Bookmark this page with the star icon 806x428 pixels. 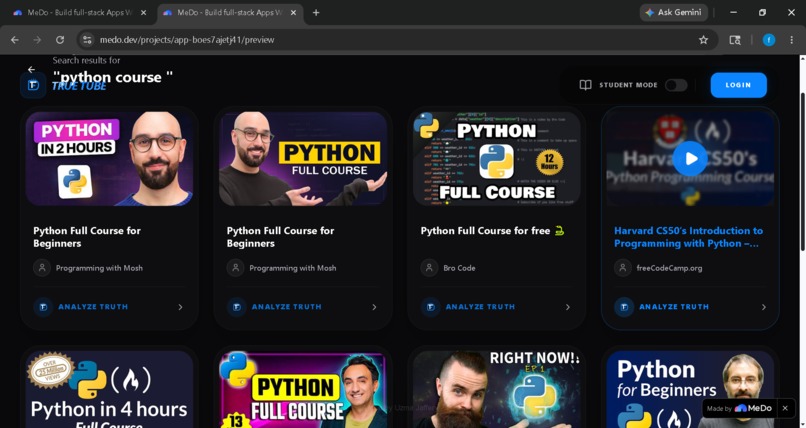click(703, 40)
